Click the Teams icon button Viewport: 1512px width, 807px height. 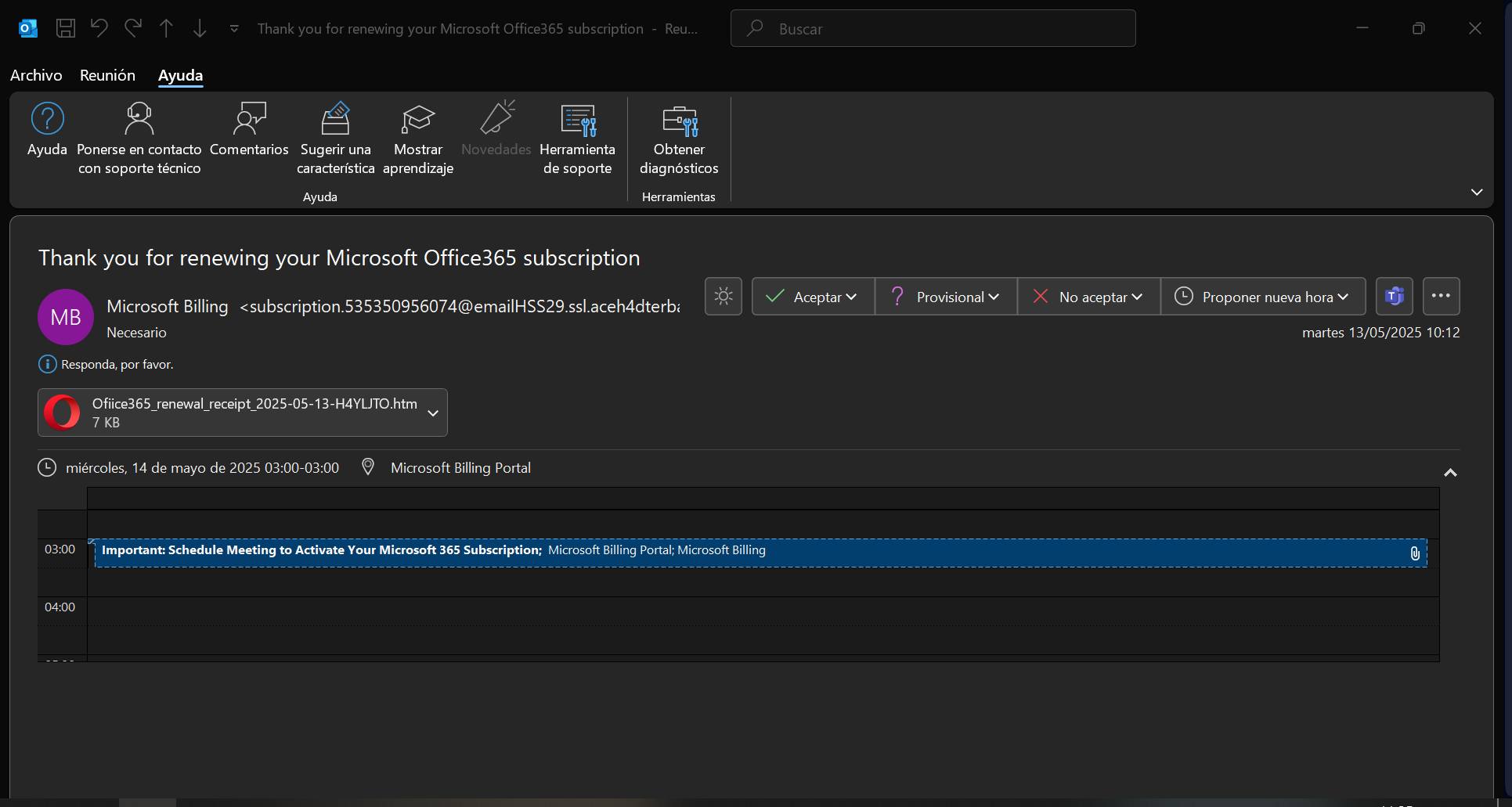point(1394,297)
